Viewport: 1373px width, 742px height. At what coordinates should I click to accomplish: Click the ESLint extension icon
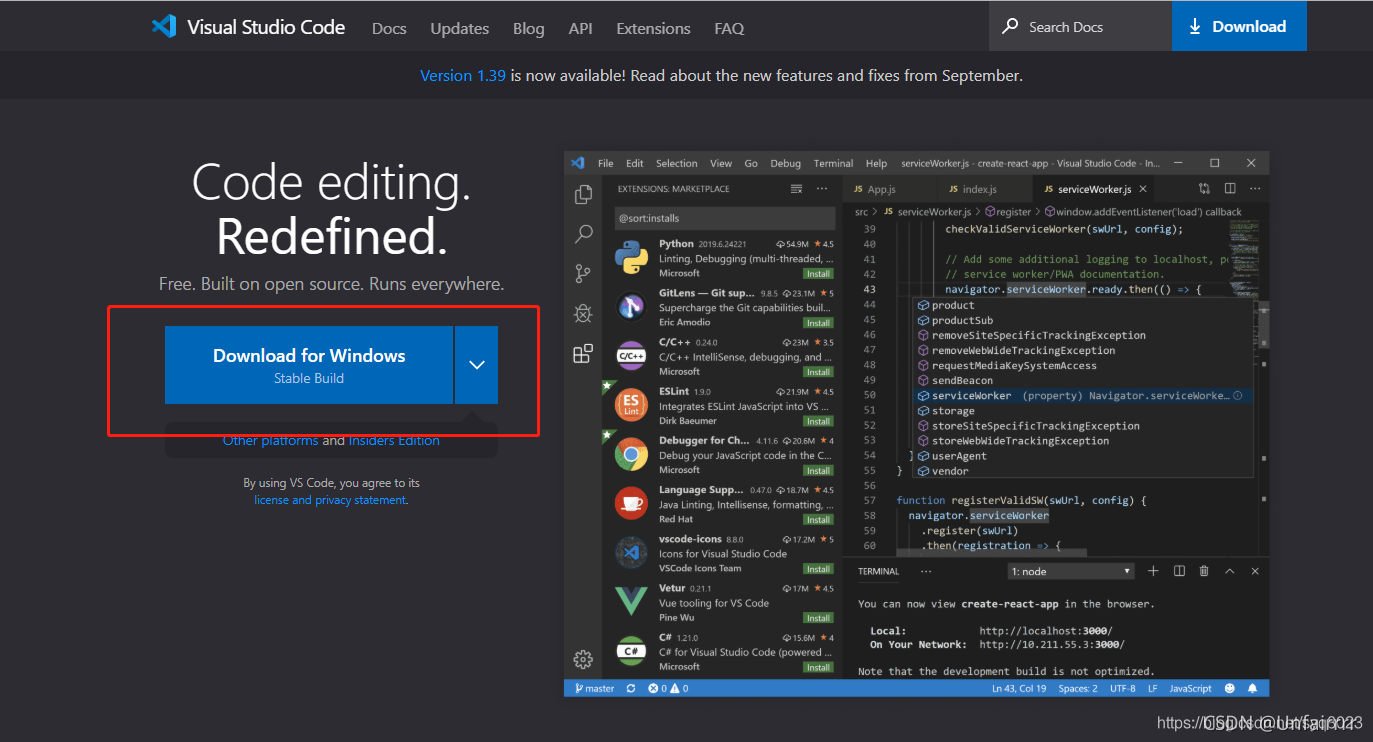[x=631, y=405]
